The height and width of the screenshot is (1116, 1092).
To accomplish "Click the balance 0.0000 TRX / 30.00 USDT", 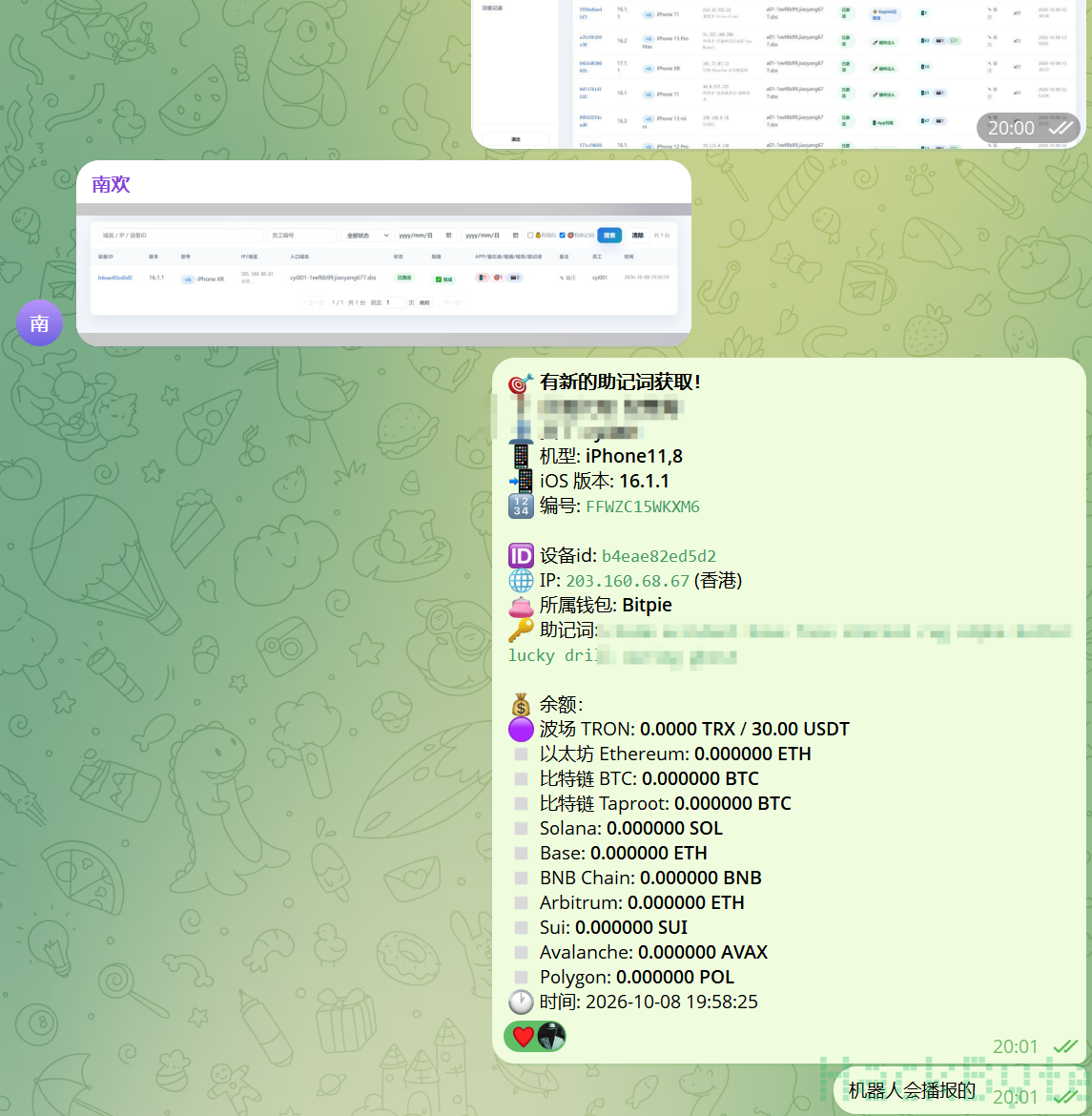I will coord(745,730).
